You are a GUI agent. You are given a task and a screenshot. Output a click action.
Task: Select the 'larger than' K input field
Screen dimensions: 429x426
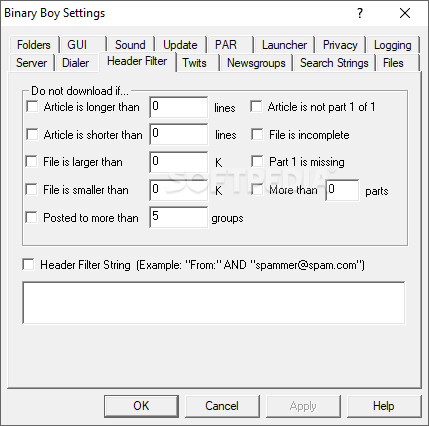pos(179,162)
